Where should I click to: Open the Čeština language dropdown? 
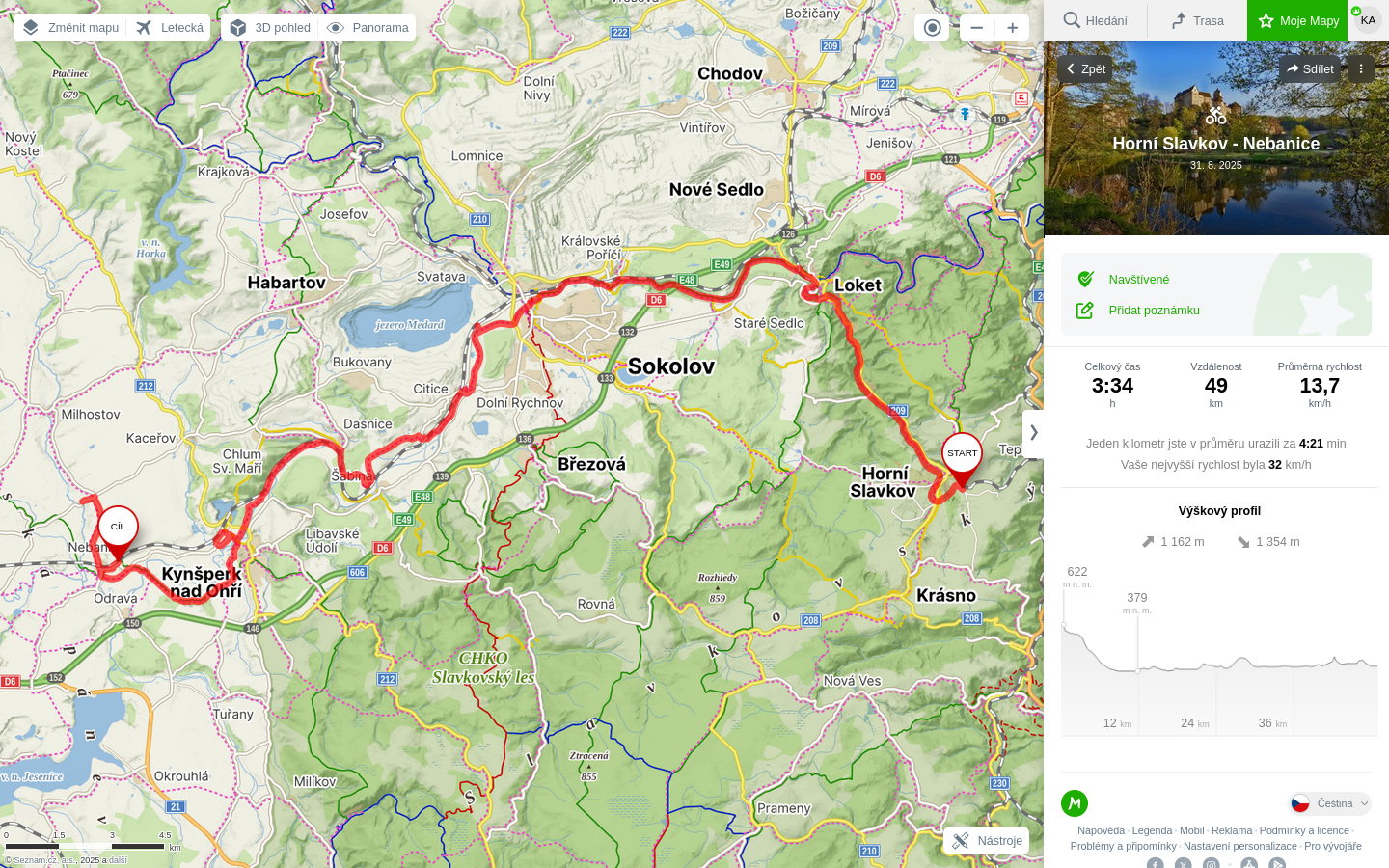(x=1330, y=803)
